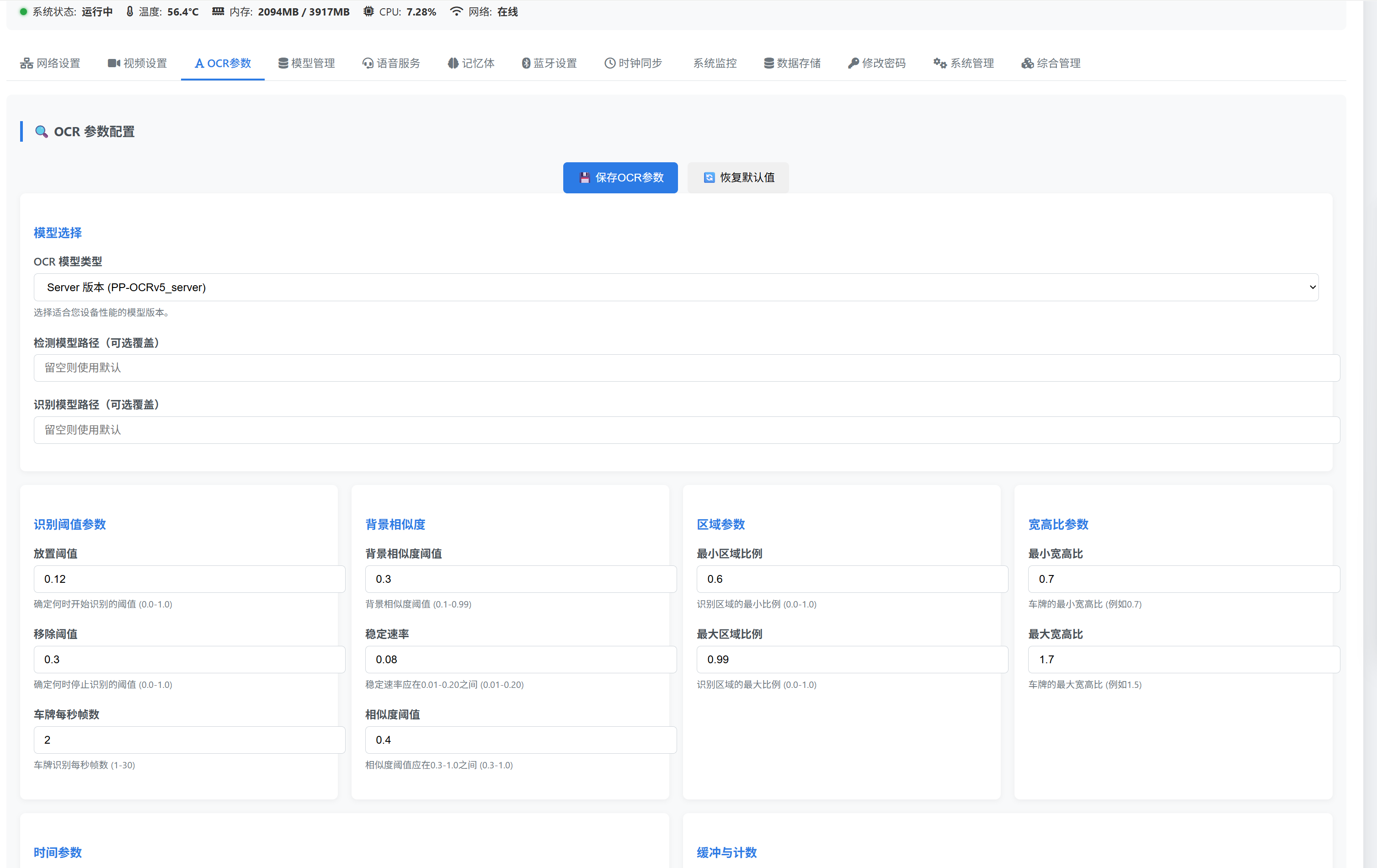Click the temperature thermometer icon

pyautogui.click(x=129, y=11)
